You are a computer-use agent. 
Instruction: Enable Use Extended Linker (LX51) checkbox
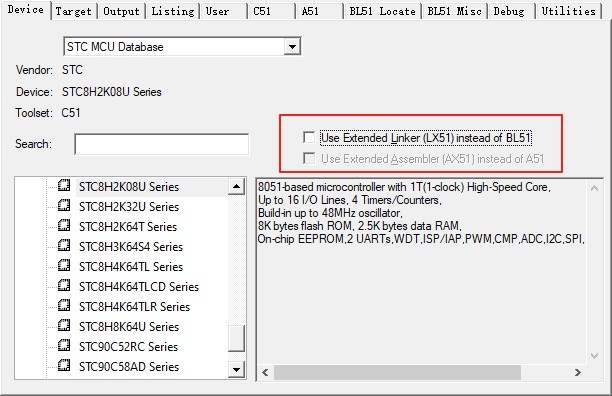click(309, 137)
